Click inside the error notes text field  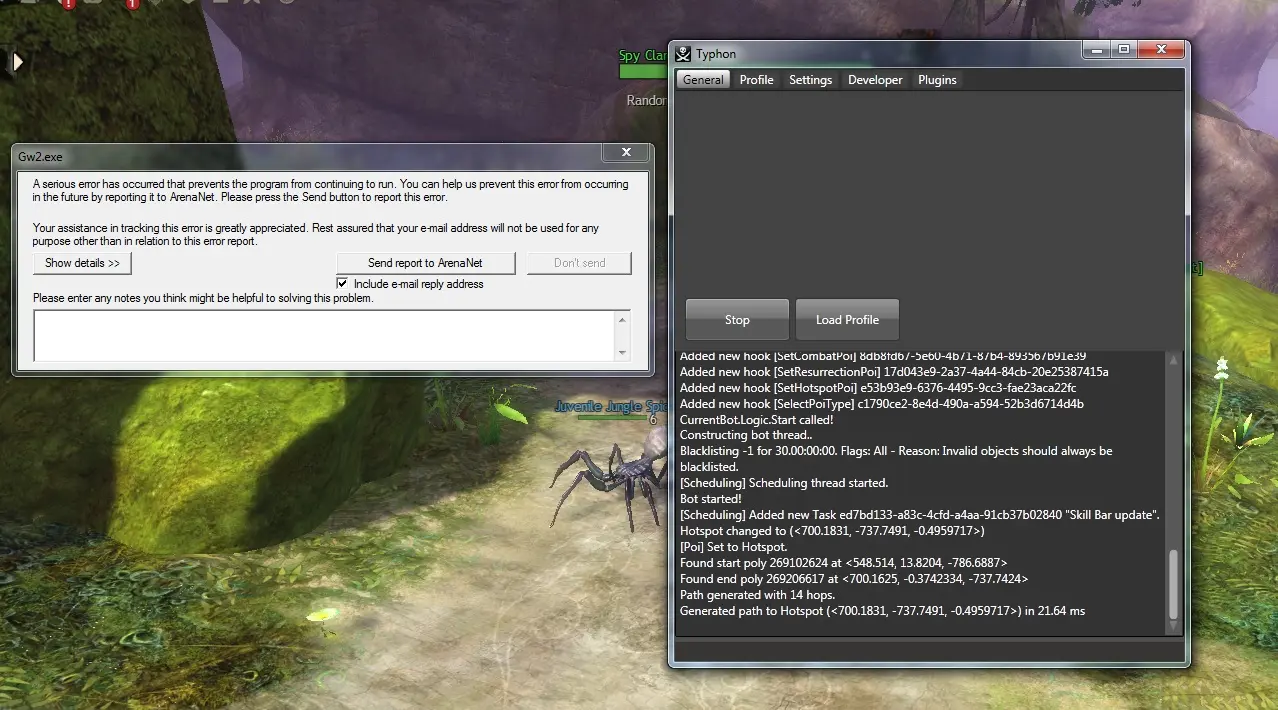tap(320, 335)
